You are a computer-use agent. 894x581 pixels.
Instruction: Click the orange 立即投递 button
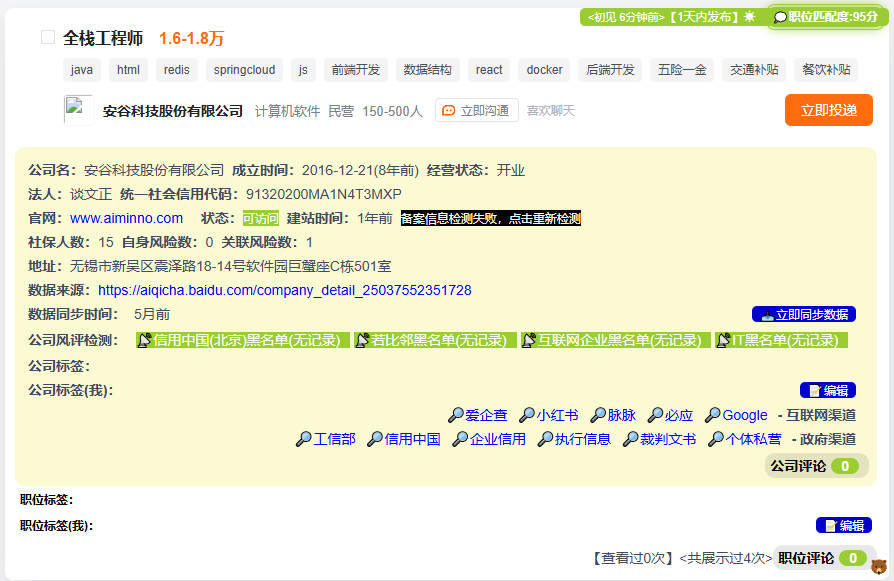828,110
